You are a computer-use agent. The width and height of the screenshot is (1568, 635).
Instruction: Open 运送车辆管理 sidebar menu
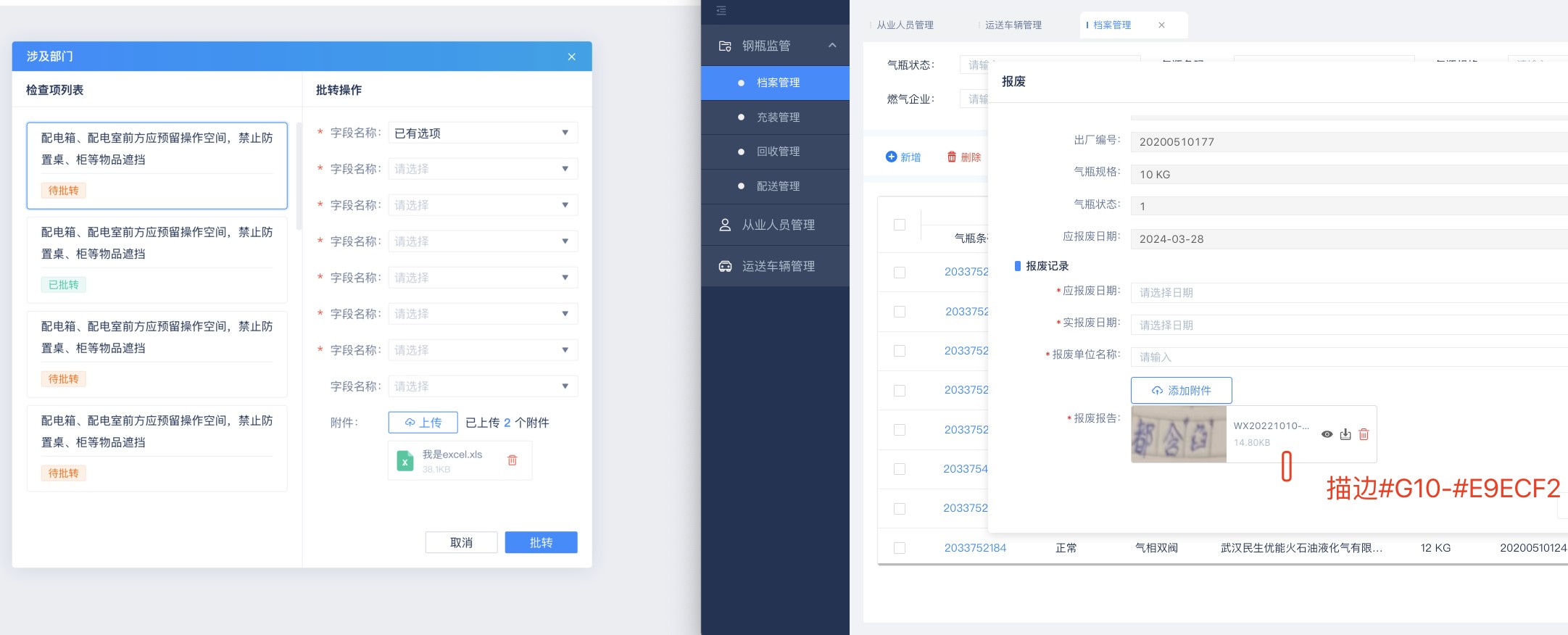(775, 266)
